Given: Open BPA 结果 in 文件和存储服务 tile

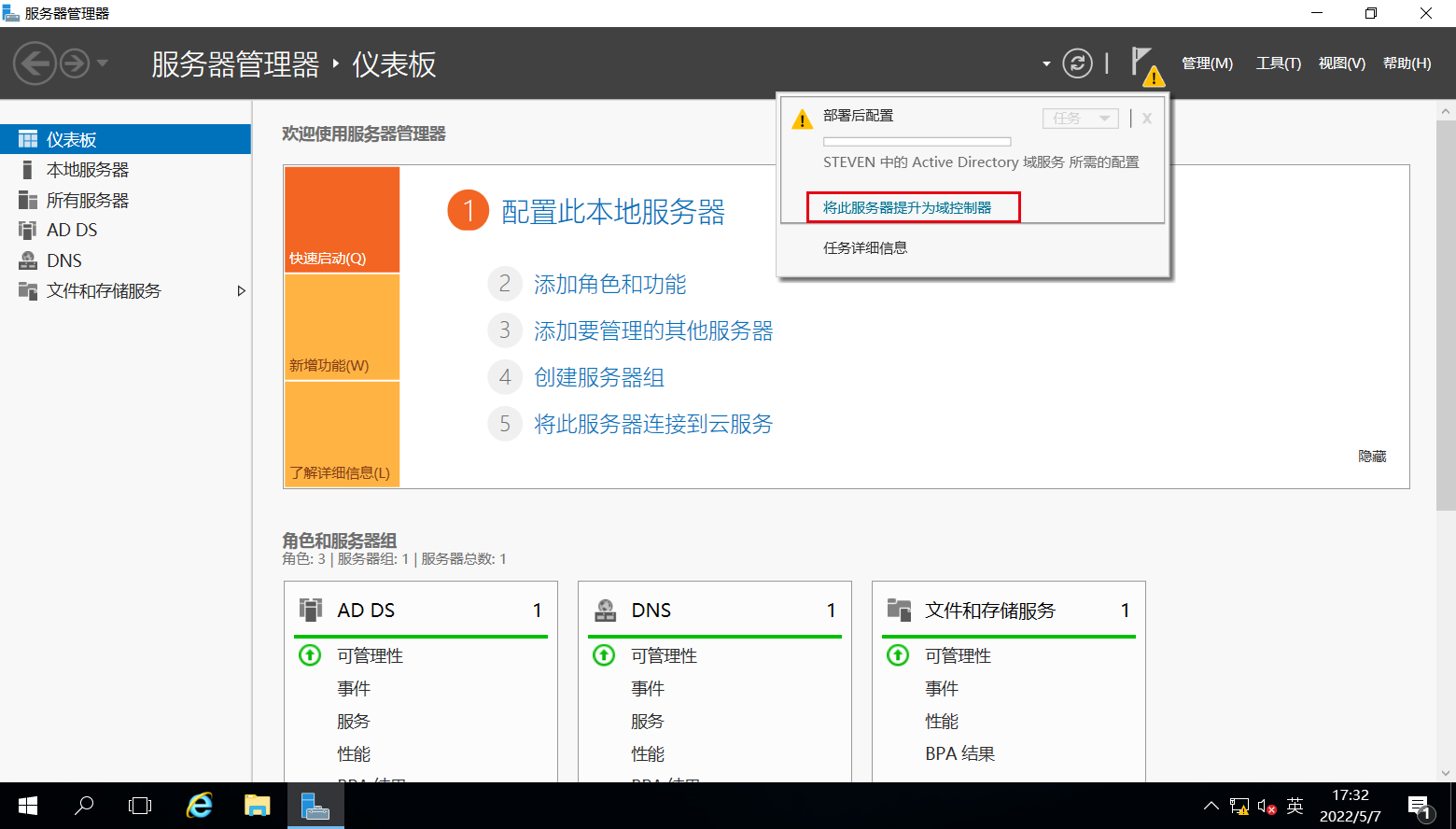Looking at the screenshot, I should pyautogui.click(x=959, y=753).
